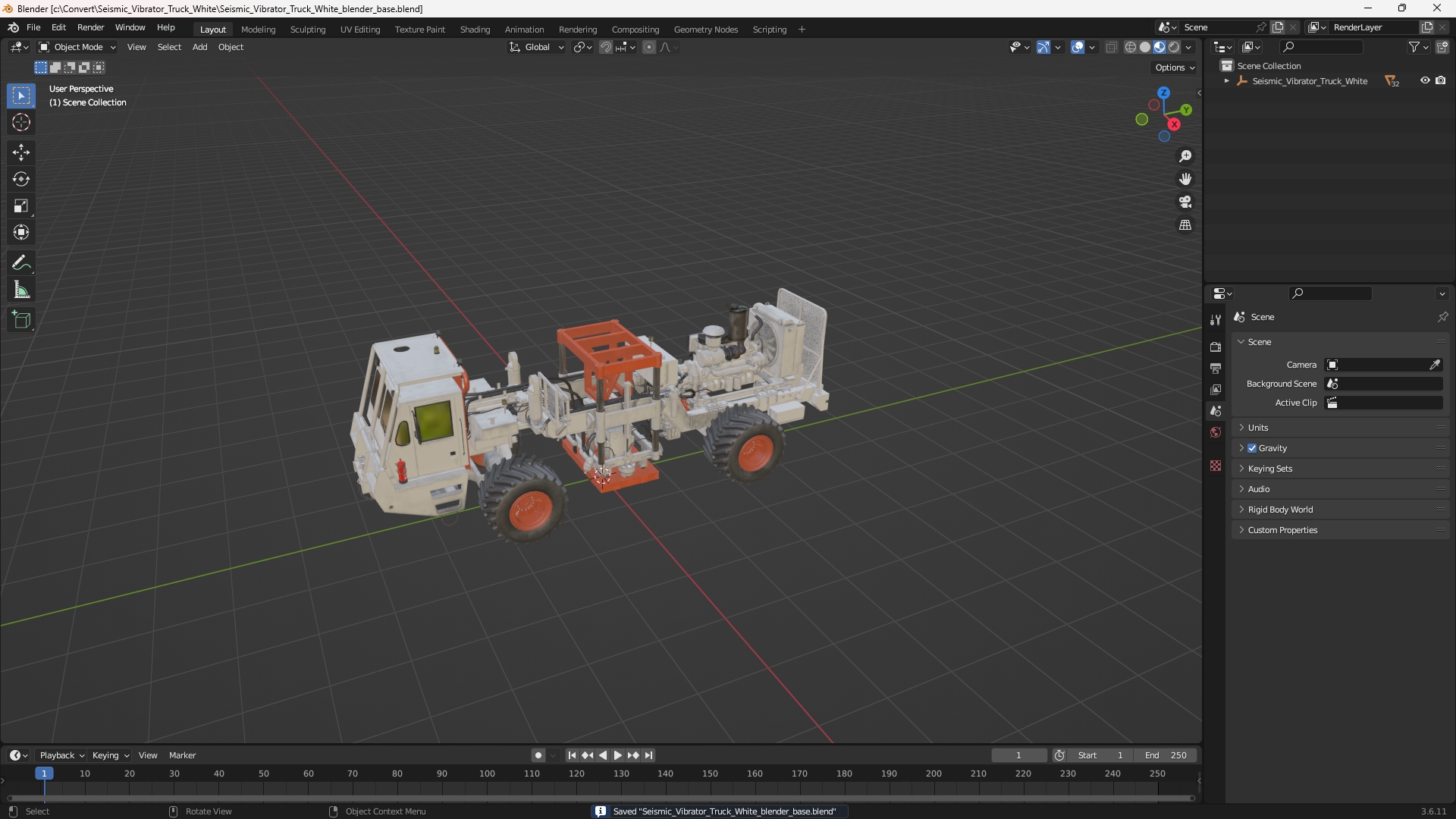
Task: Switch to the Modeling workspace tab
Action: (258, 30)
